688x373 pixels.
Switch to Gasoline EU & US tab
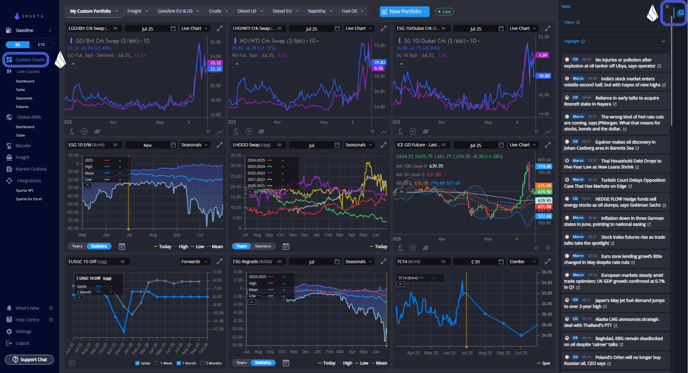(x=175, y=11)
